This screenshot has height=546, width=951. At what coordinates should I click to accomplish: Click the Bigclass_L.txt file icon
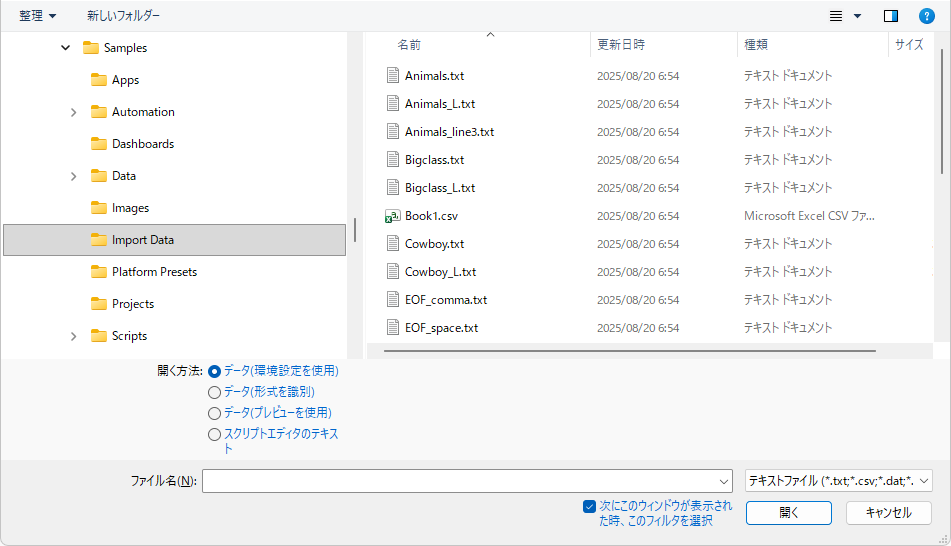coord(393,187)
